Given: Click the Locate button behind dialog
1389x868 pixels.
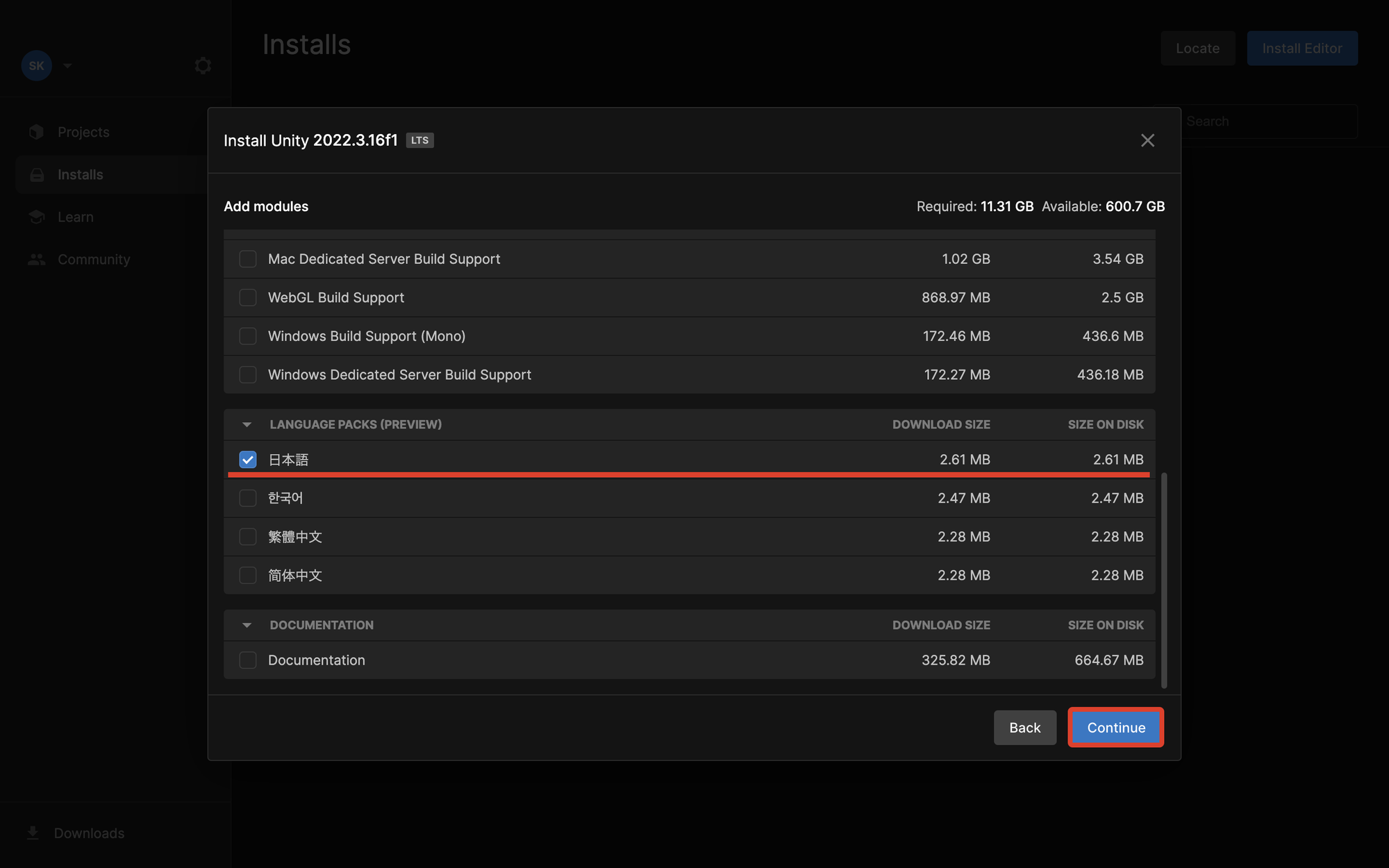Looking at the screenshot, I should tap(1198, 48).
